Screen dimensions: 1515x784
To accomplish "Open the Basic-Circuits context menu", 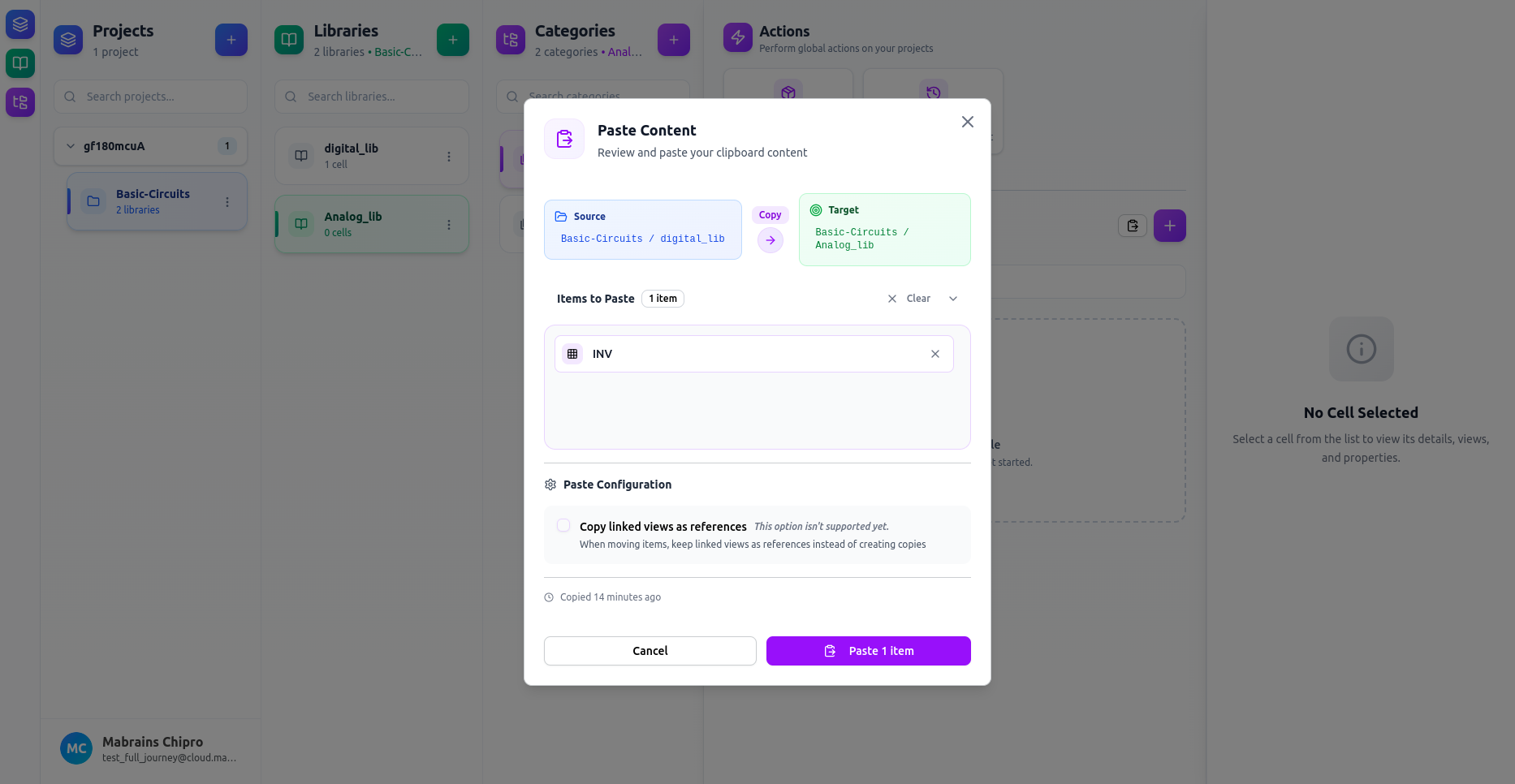I will pyautogui.click(x=227, y=201).
